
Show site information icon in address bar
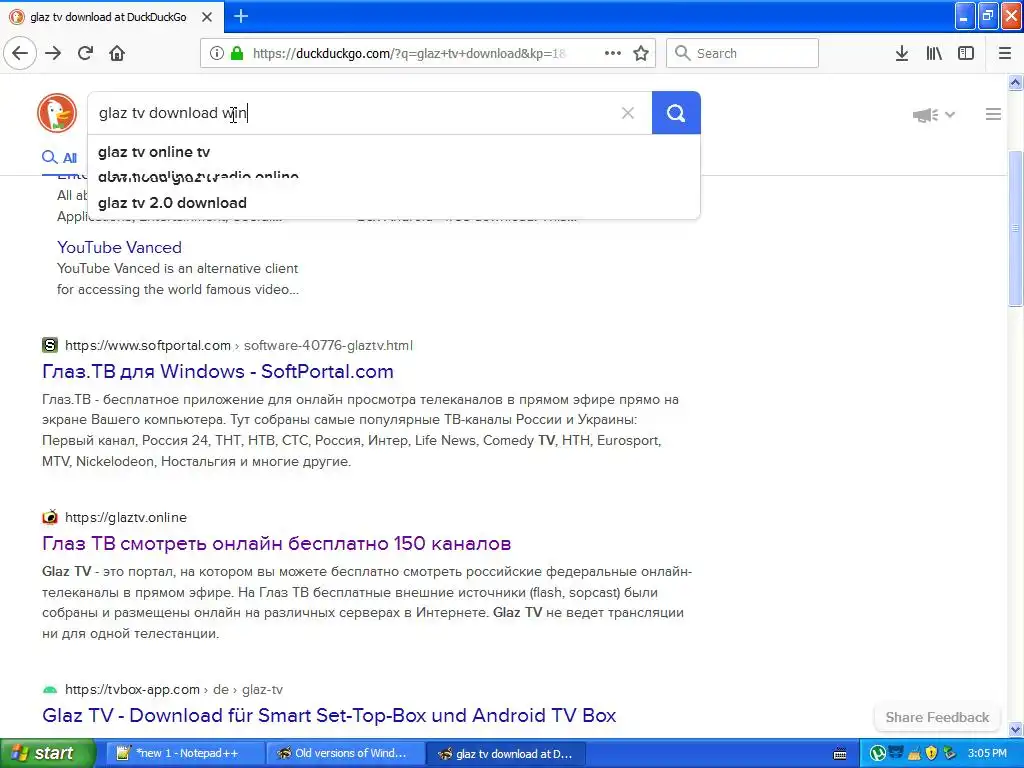(x=216, y=54)
